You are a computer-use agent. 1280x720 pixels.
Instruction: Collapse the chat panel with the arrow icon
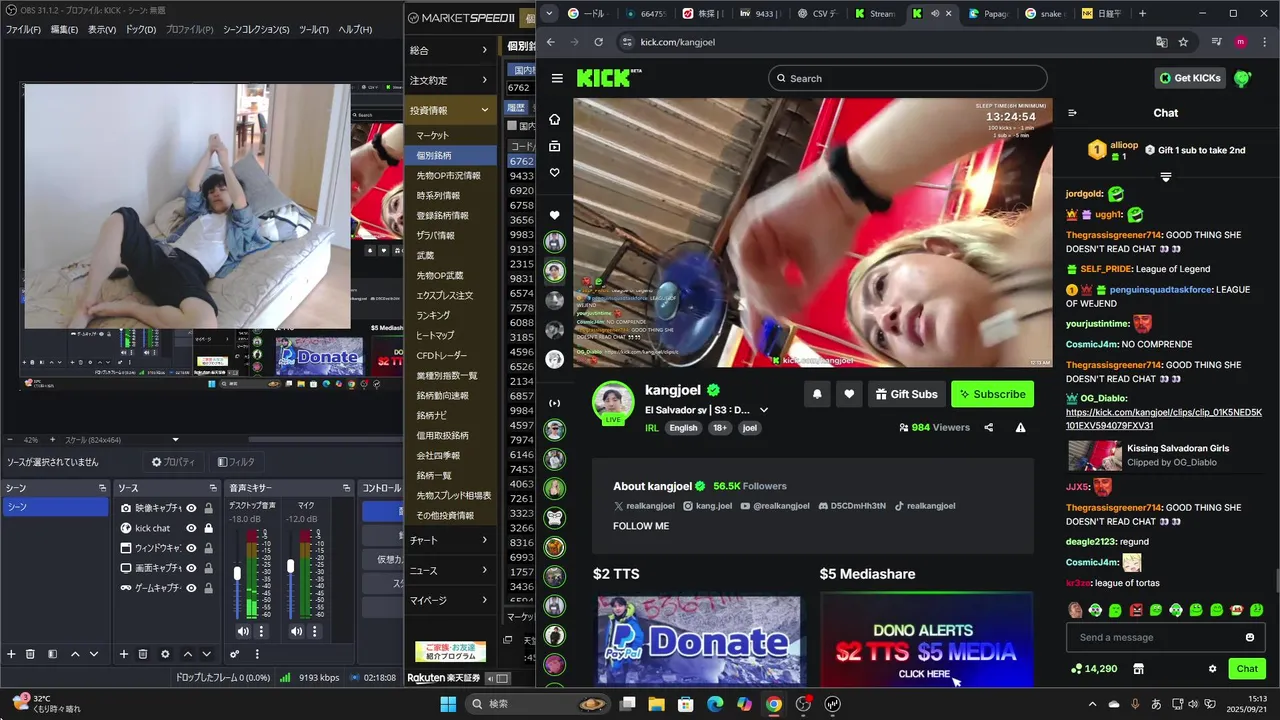[x=1072, y=113]
